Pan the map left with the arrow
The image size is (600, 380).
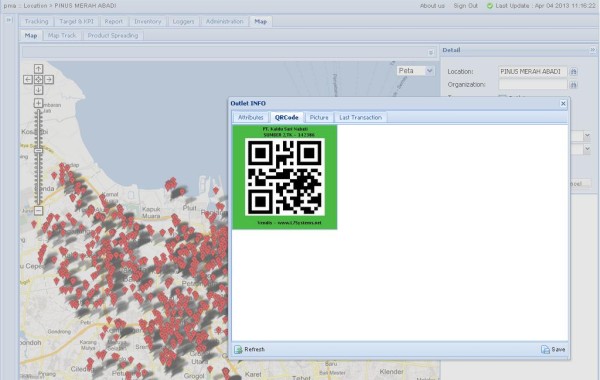point(28,80)
